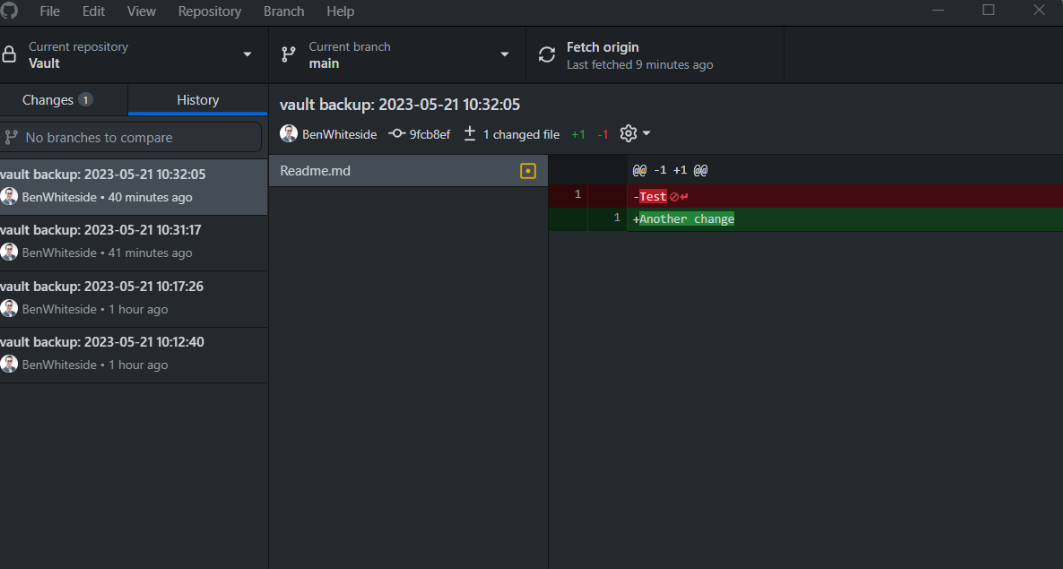1063x569 pixels.
Task: Click the branch icon next to main
Action: click(x=289, y=55)
